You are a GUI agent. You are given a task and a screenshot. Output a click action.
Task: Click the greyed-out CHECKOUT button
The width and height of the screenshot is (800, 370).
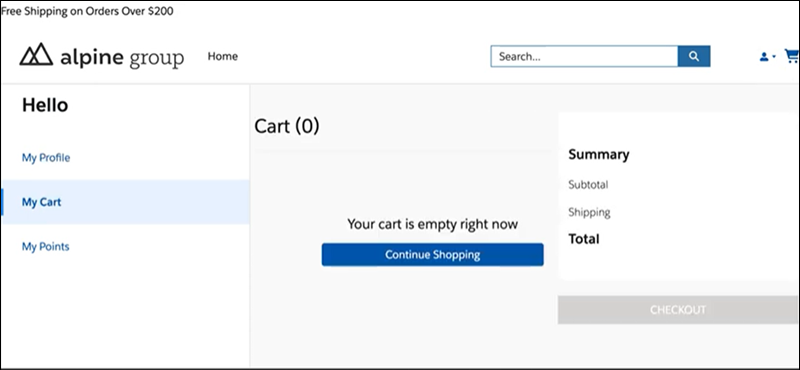pyautogui.click(x=678, y=310)
